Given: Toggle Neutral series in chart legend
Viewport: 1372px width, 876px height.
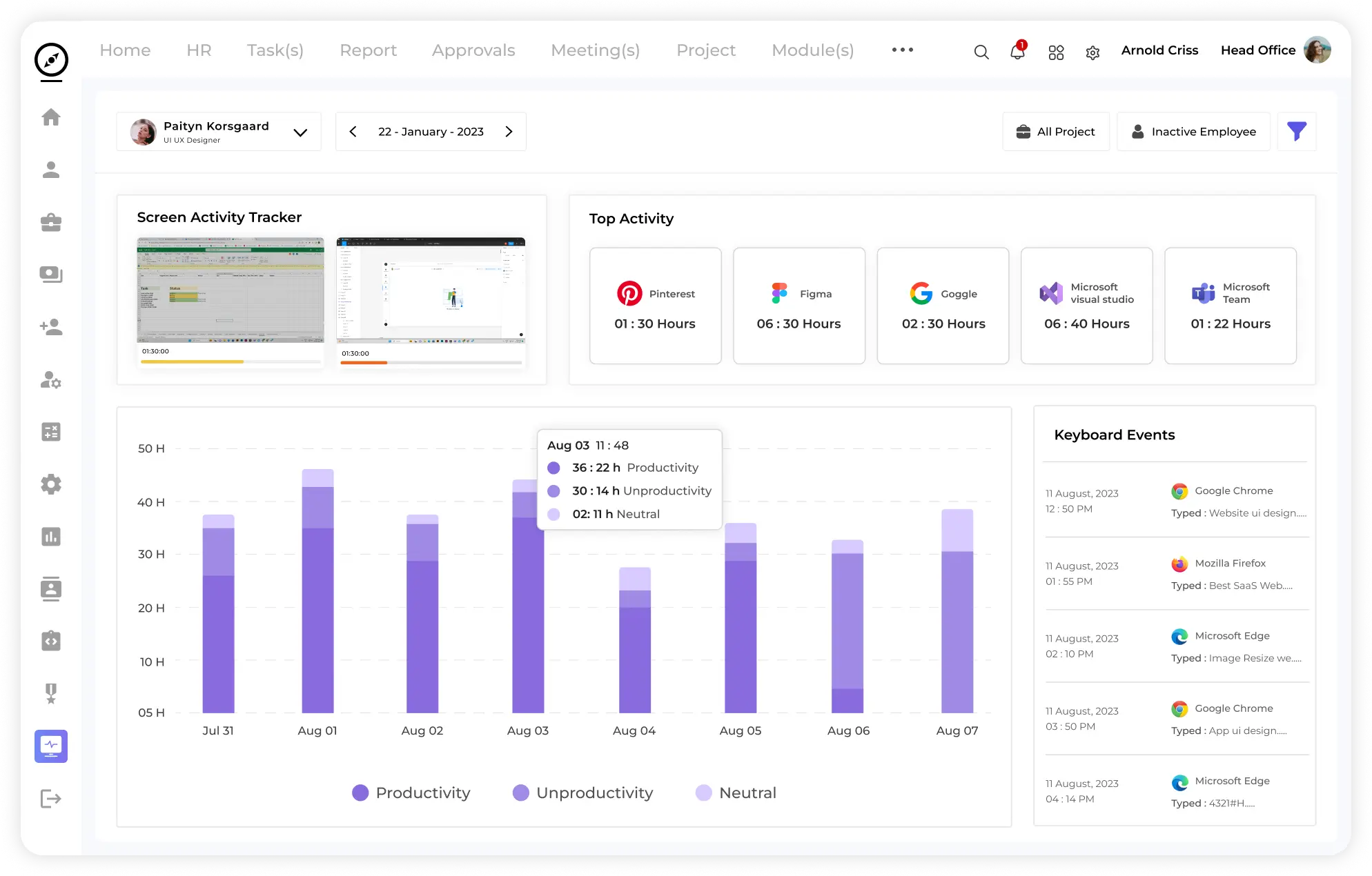Looking at the screenshot, I should pyautogui.click(x=736, y=793).
